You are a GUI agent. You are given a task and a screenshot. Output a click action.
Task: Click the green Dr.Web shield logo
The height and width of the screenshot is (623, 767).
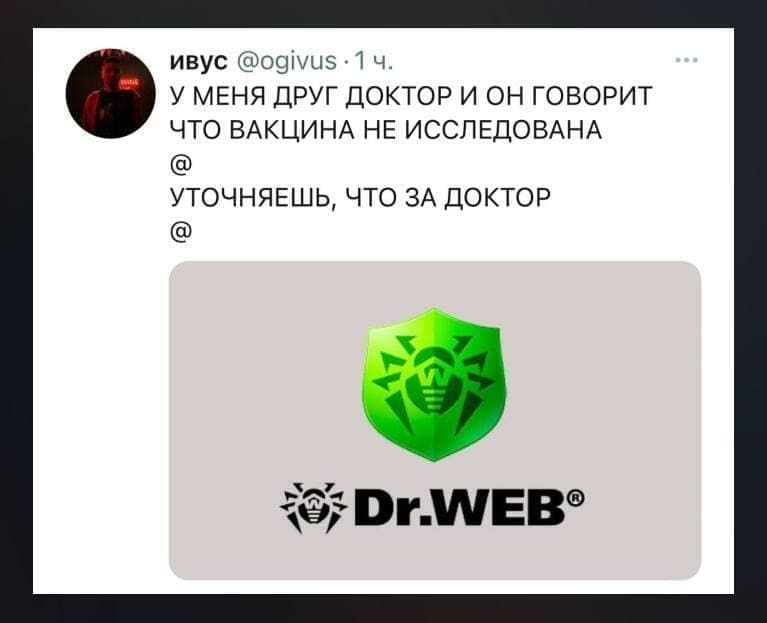434,384
